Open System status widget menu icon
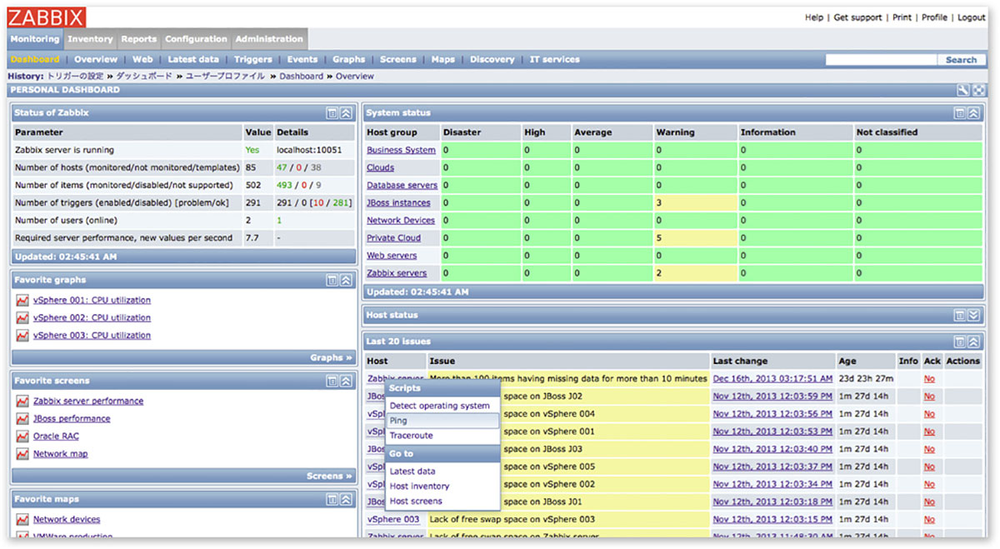The height and width of the screenshot is (549, 1000). 959,113
